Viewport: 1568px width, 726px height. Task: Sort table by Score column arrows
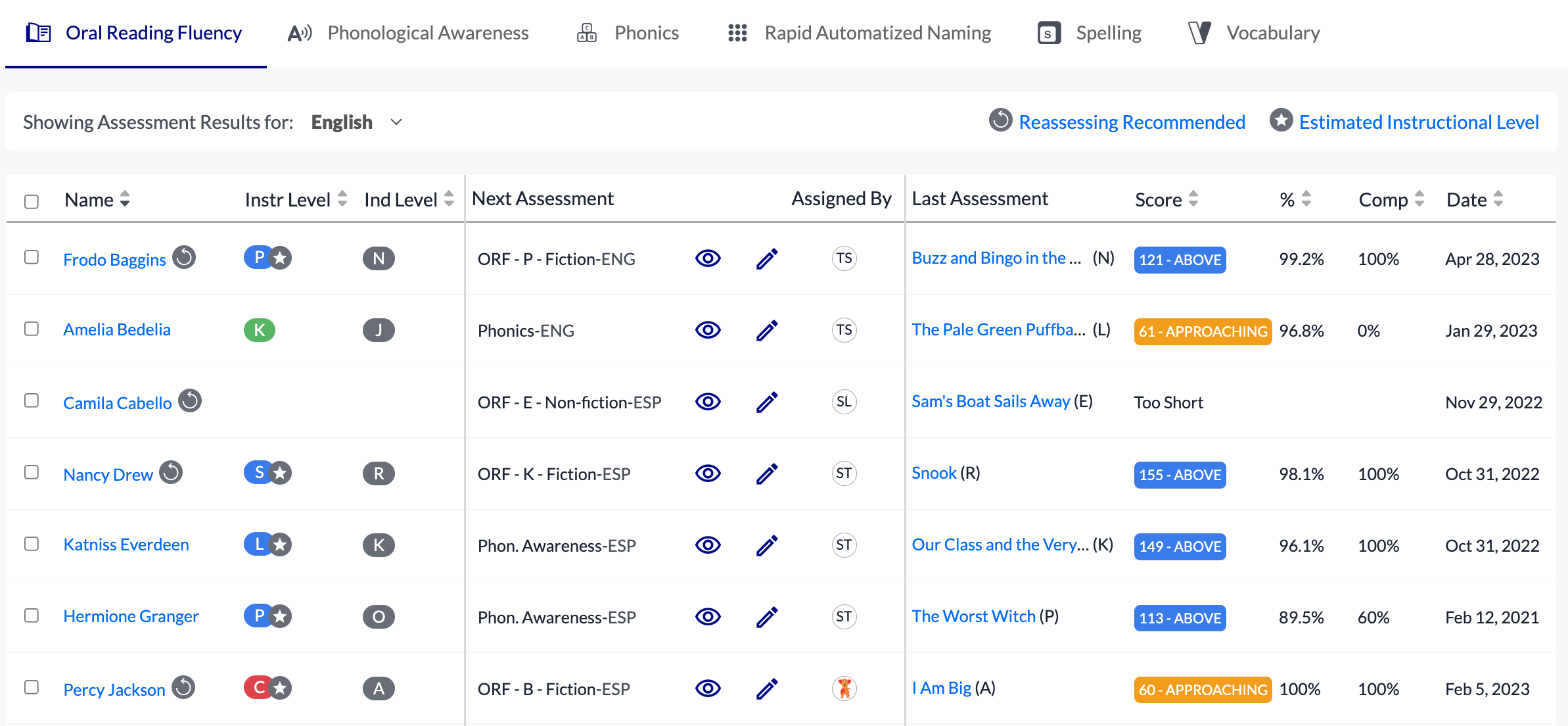(x=1193, y=199)
